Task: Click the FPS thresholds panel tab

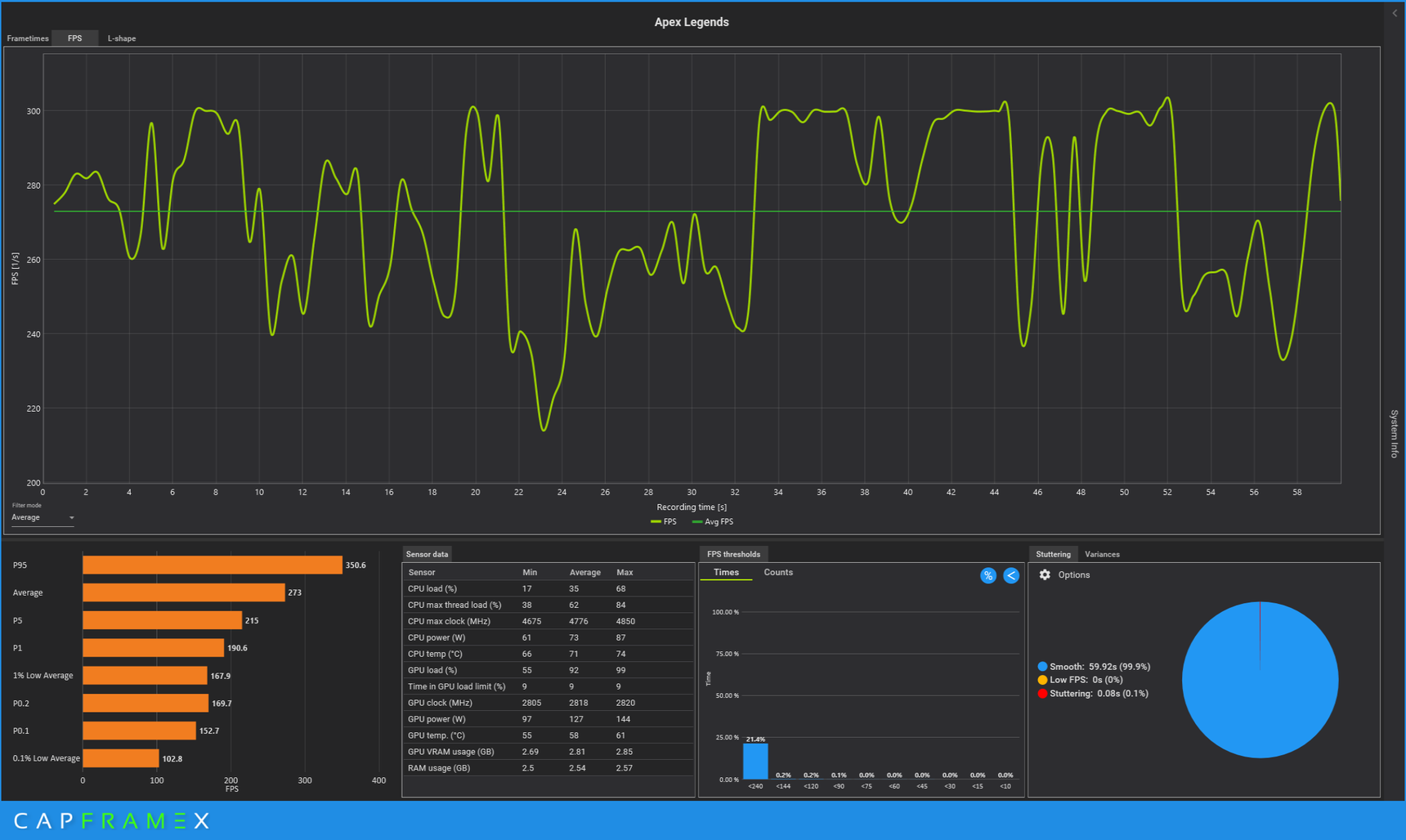Action: [x=733, y=554]
